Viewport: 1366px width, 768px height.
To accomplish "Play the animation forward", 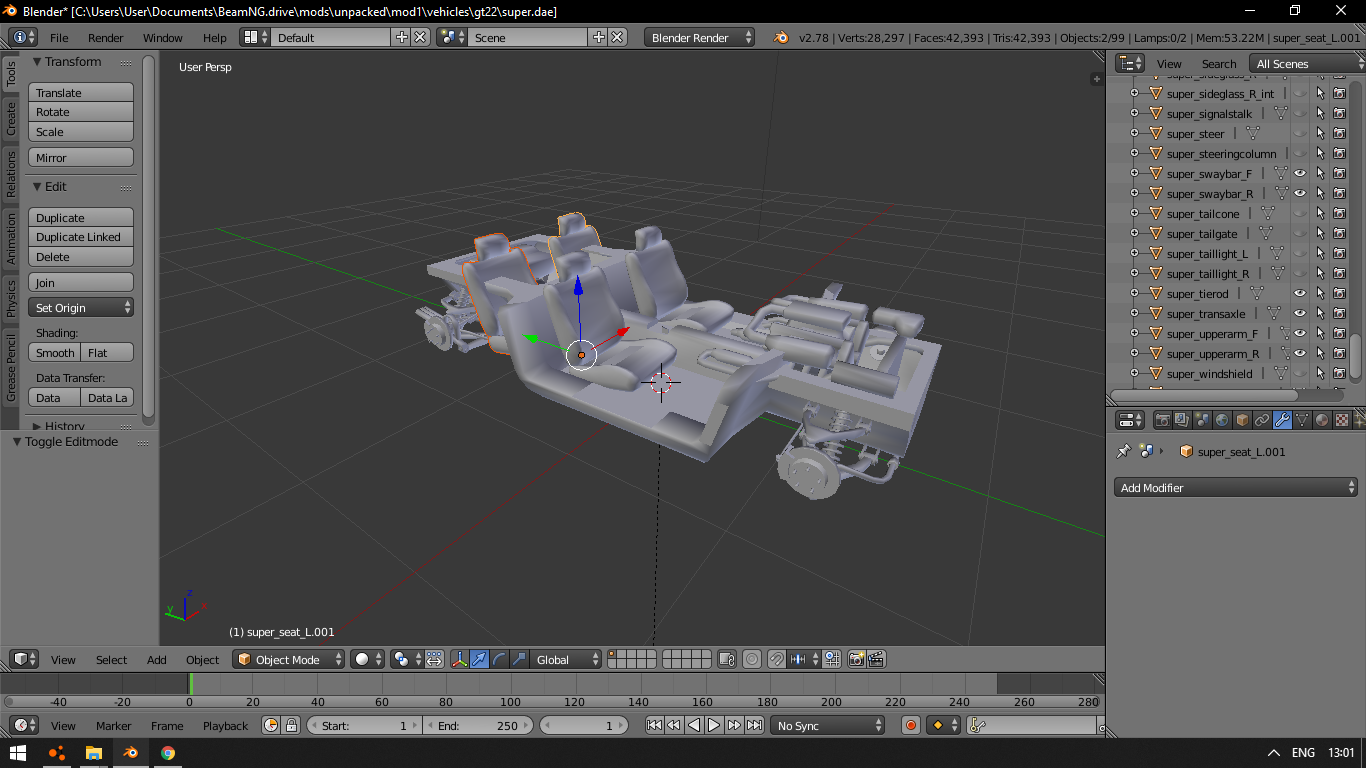I will click(714, 725).
